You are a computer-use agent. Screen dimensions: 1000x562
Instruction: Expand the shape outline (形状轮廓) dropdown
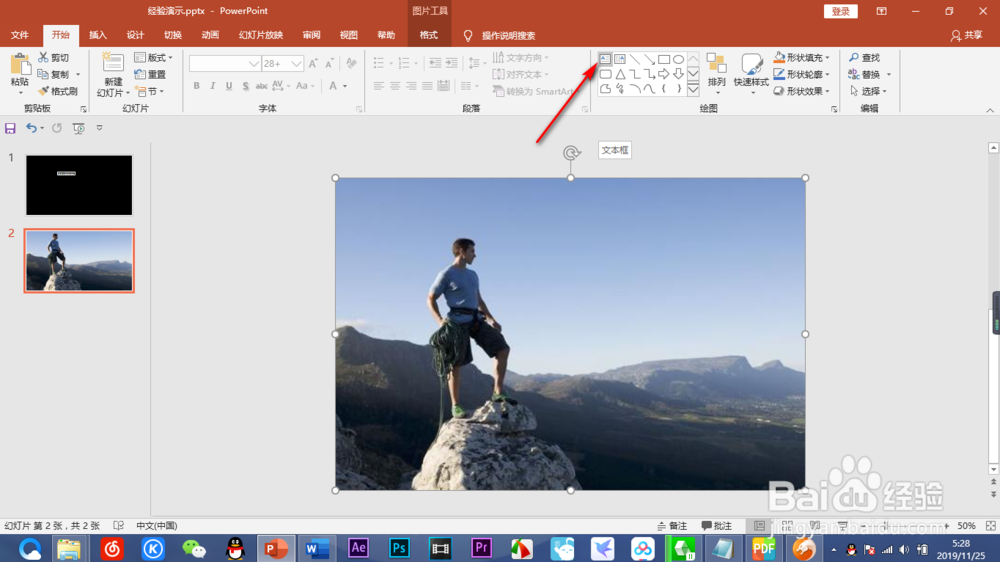pyautogui.click(x=827, y=75)
